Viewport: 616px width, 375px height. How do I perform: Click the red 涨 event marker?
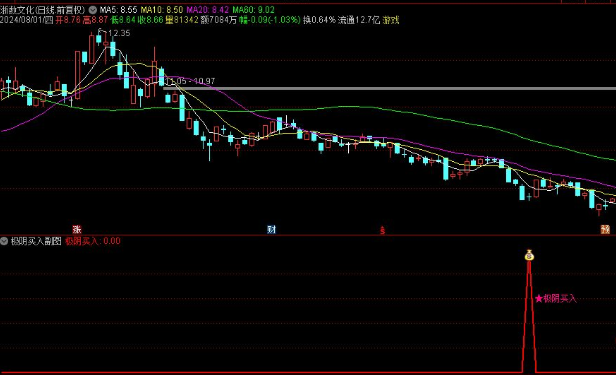tap(77, 229)
